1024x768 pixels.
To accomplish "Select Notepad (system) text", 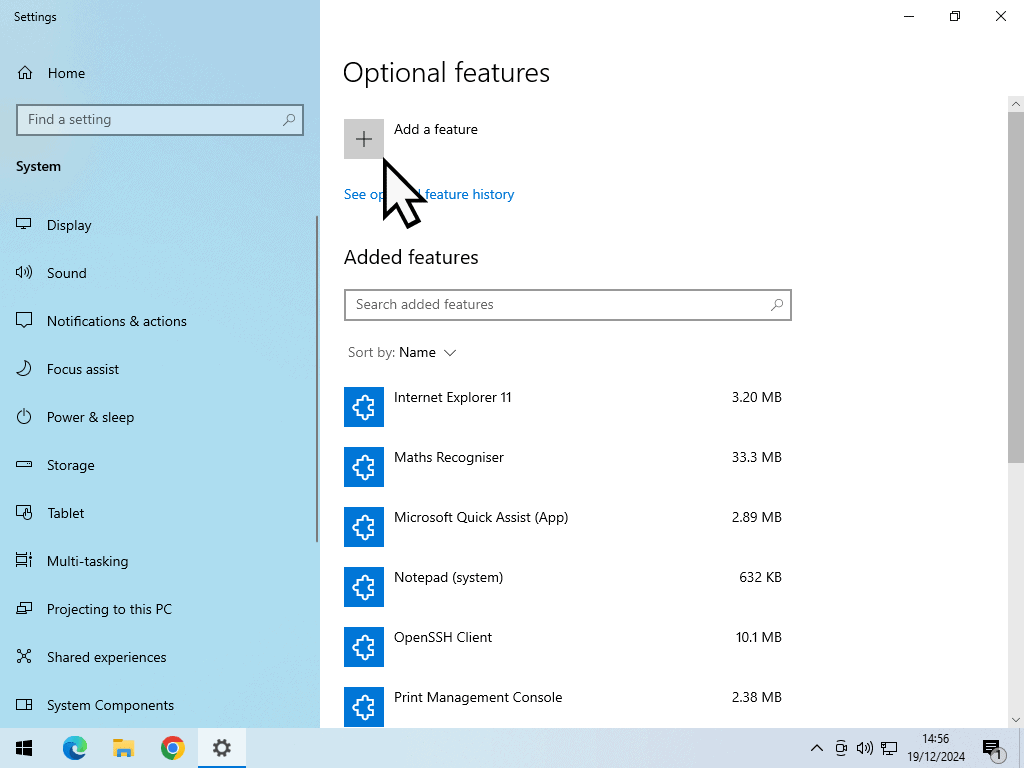I will (x=448, y=577).
